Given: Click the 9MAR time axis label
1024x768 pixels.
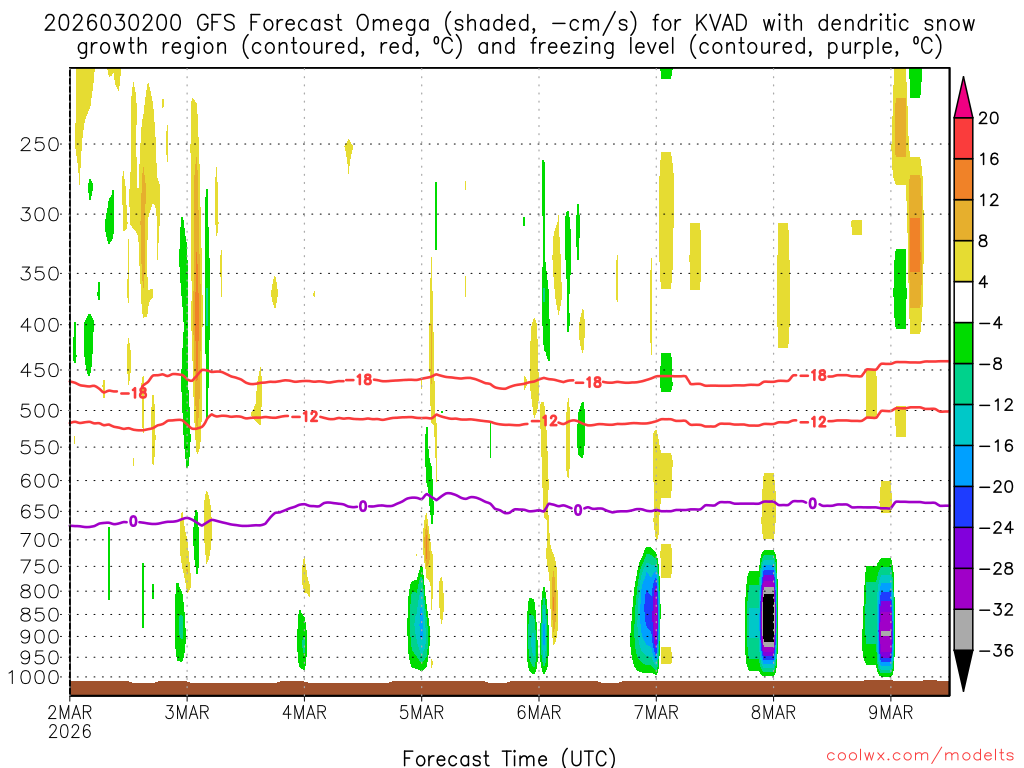Looking at the screenshot, I should [891, 712].
